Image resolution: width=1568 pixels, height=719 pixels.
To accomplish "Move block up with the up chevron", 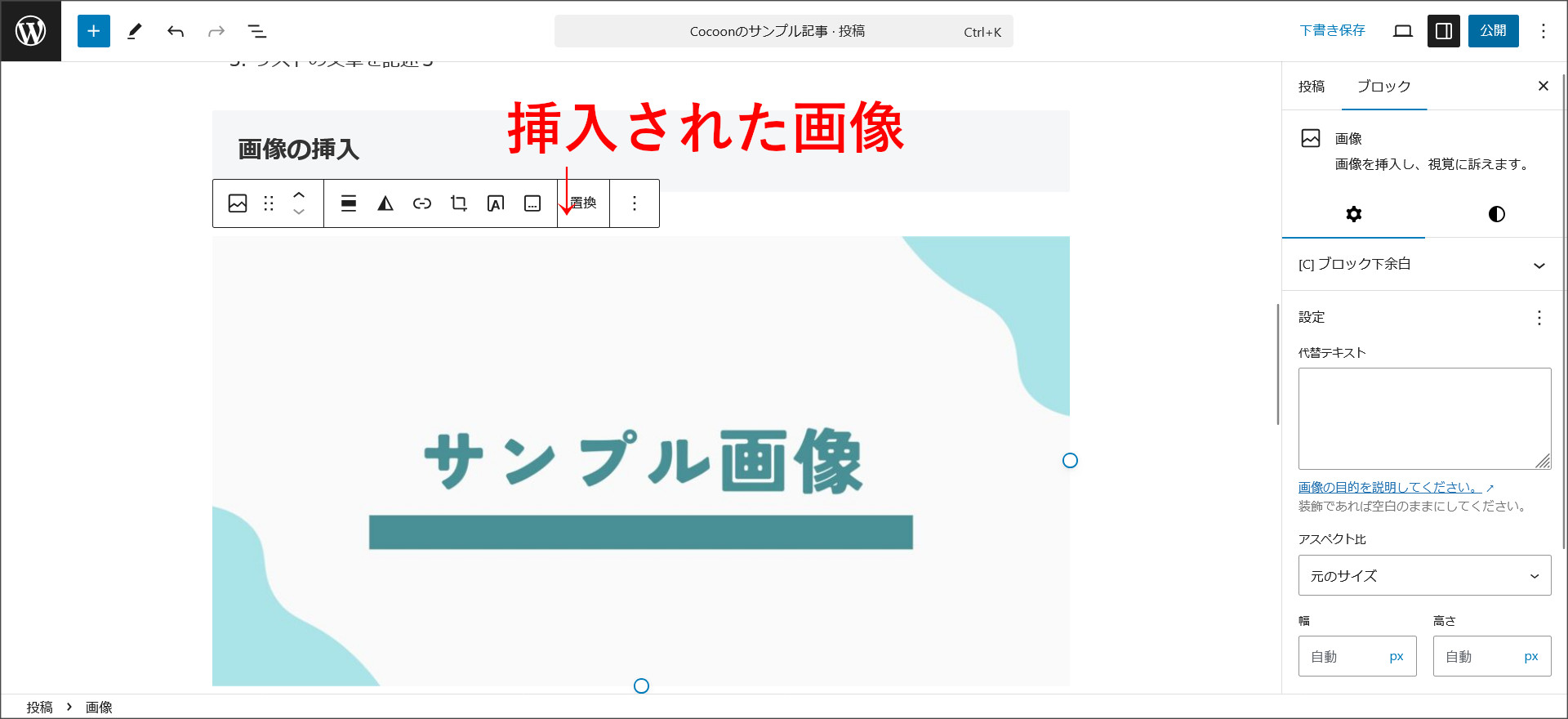I will click(x=299, y=195).
